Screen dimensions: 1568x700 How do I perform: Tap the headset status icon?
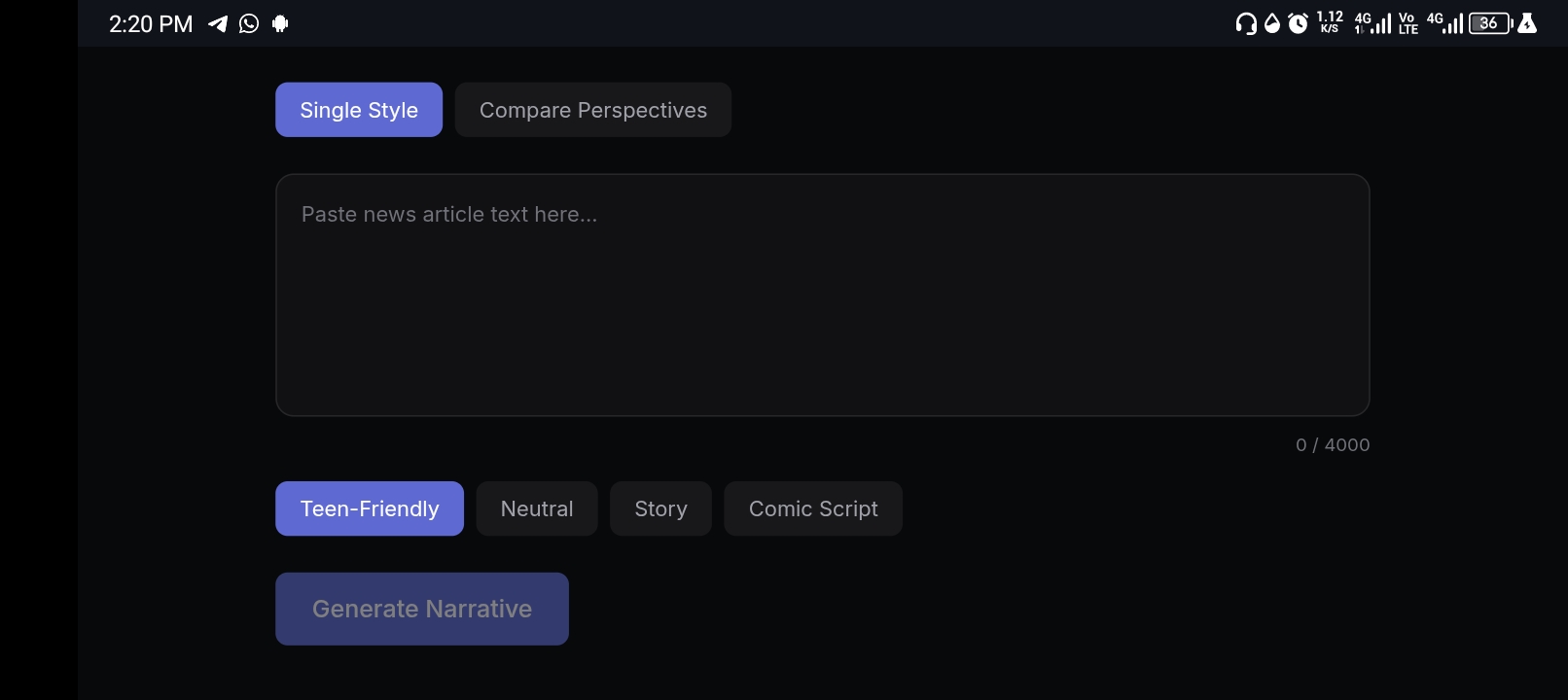[x=1245, y=23]
